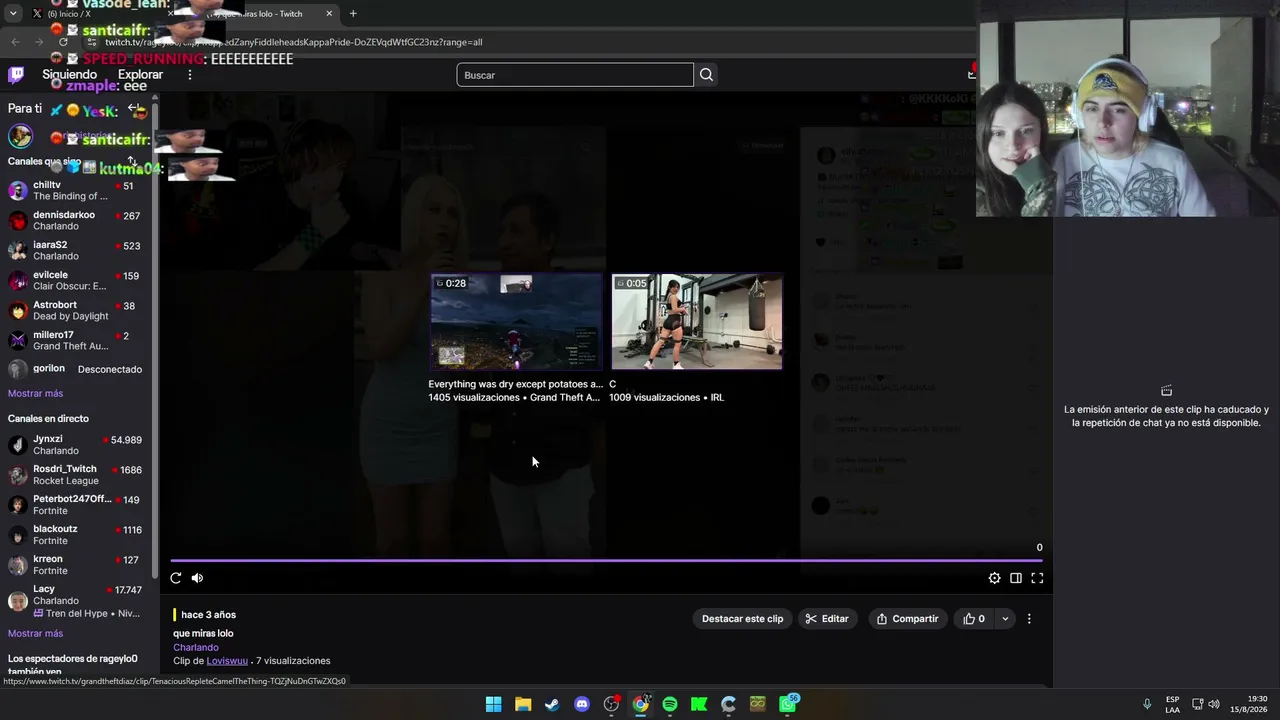Reload the page in Chrome
Screen dimensions: 1280x720
point(64,42)
